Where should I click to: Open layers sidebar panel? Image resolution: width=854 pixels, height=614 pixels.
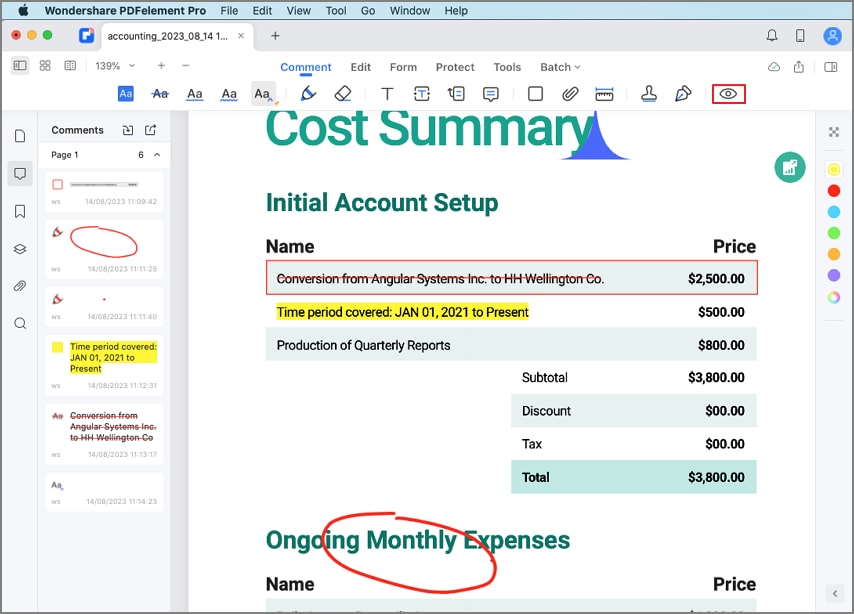[x=20, y=249]
